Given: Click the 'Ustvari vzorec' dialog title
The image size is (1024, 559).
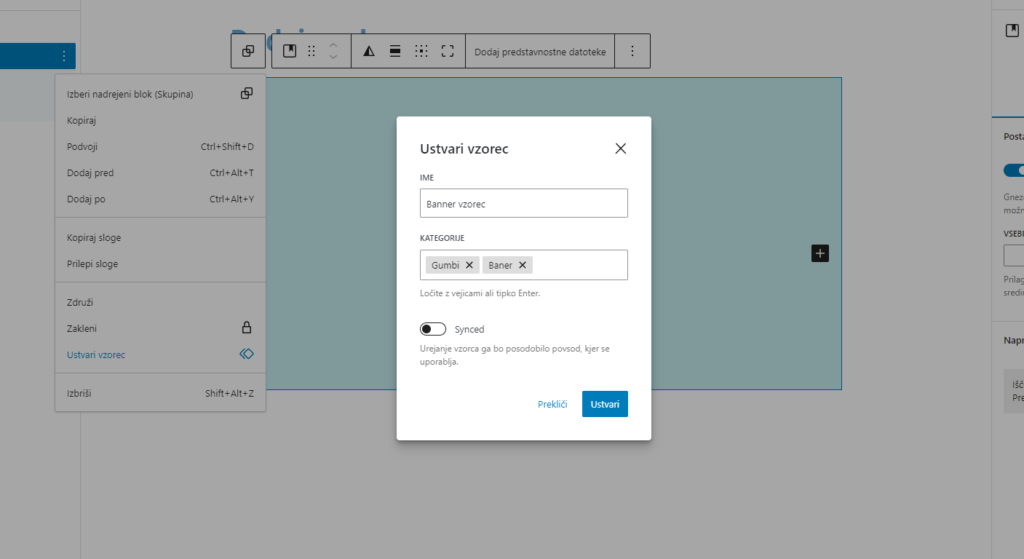Looking at the screenshot, I should pyautogui.click(x=464, y=149).
